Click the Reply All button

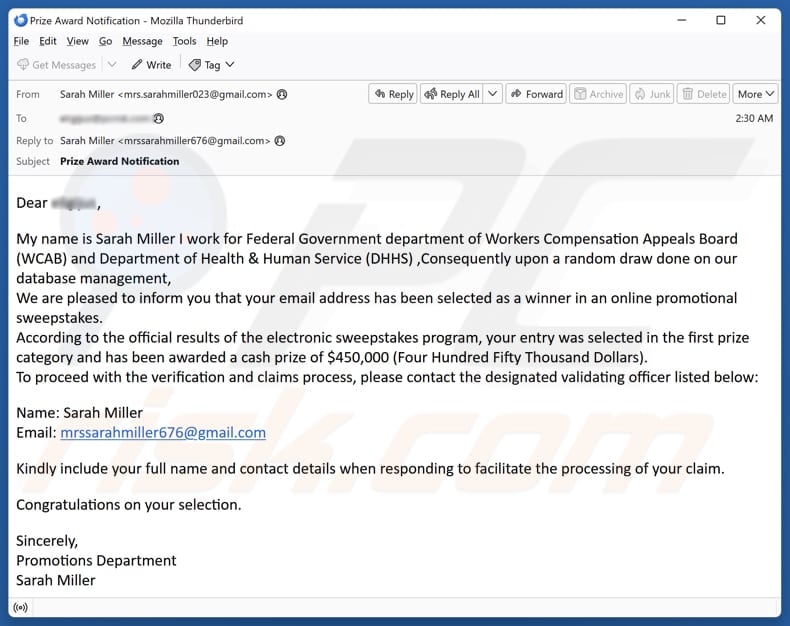tap(452, 94)
